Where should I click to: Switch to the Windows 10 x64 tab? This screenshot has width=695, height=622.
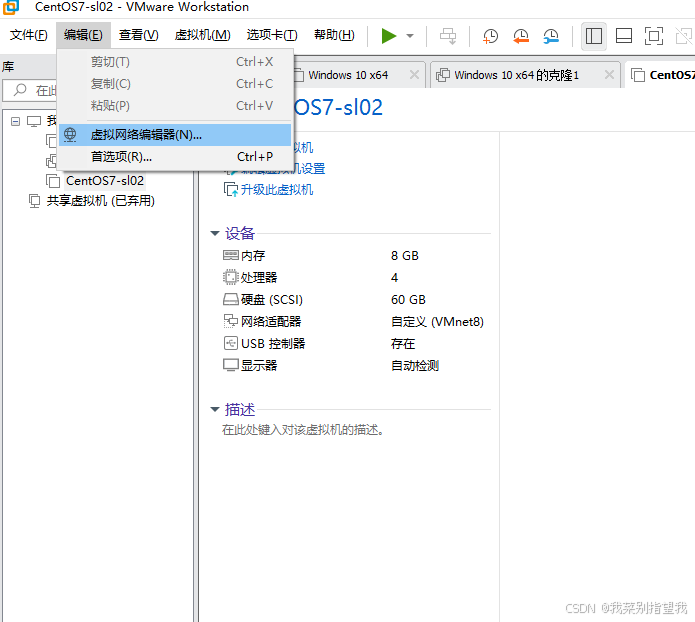coord(348,75)
